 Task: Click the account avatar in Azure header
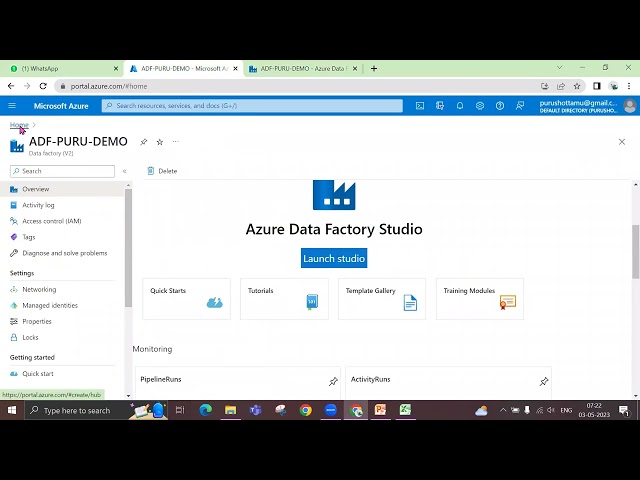(630, 106)
